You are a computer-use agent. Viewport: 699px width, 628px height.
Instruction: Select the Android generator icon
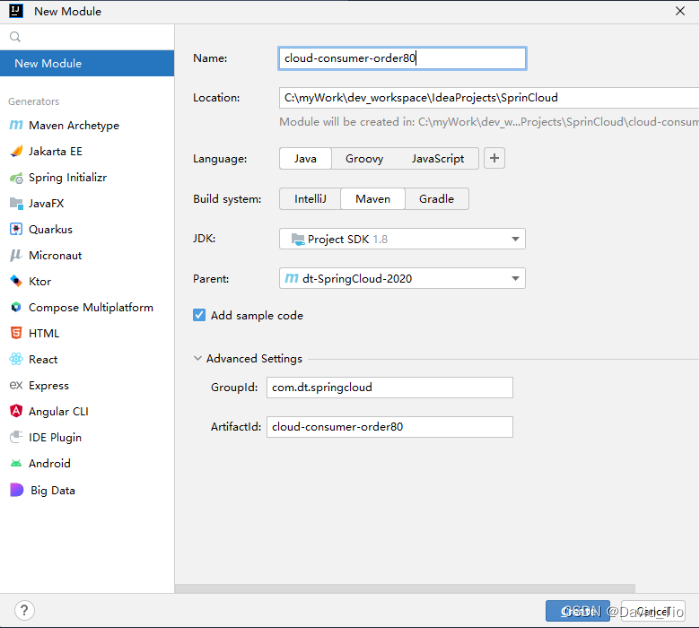point(16,464)
